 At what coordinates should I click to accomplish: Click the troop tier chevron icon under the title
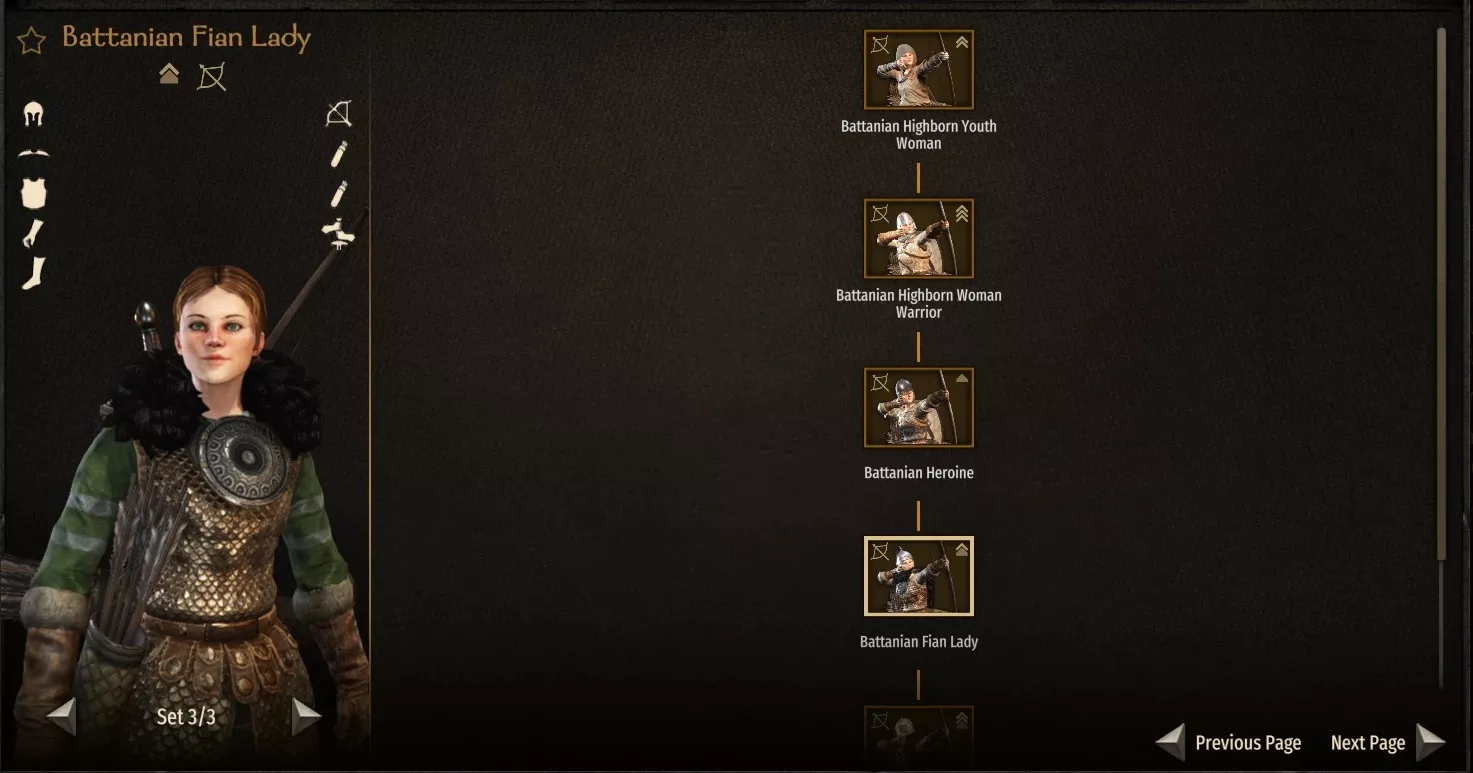169,74
